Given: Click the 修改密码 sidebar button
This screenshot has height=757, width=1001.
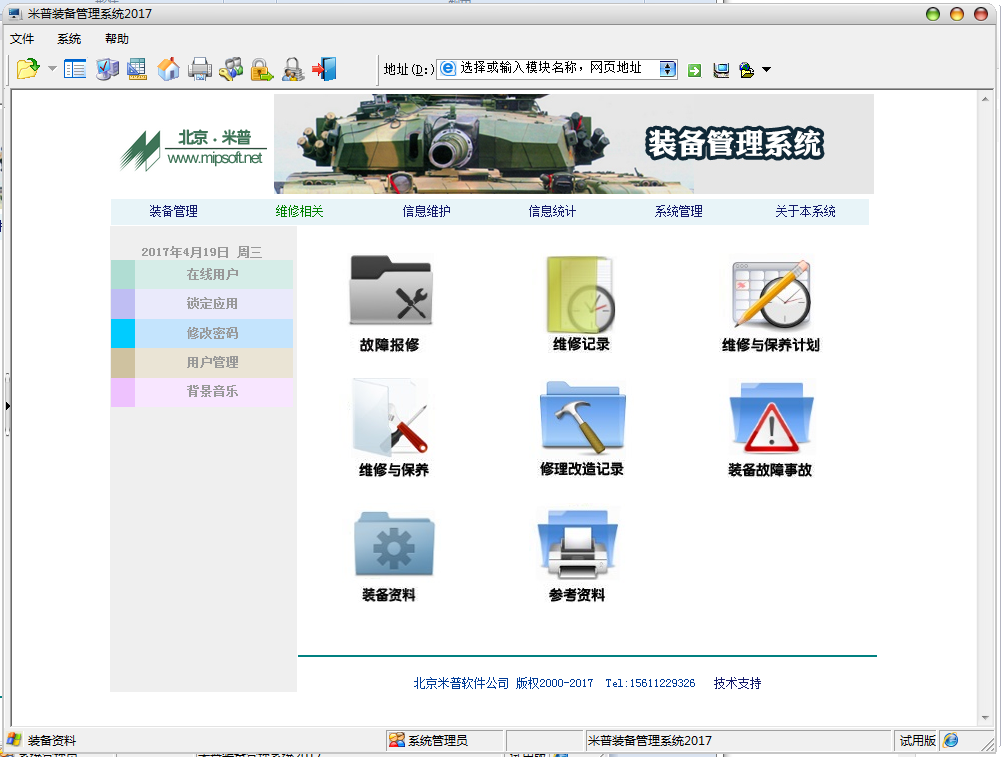Looking at the screenshot, I should click(202, 333).
